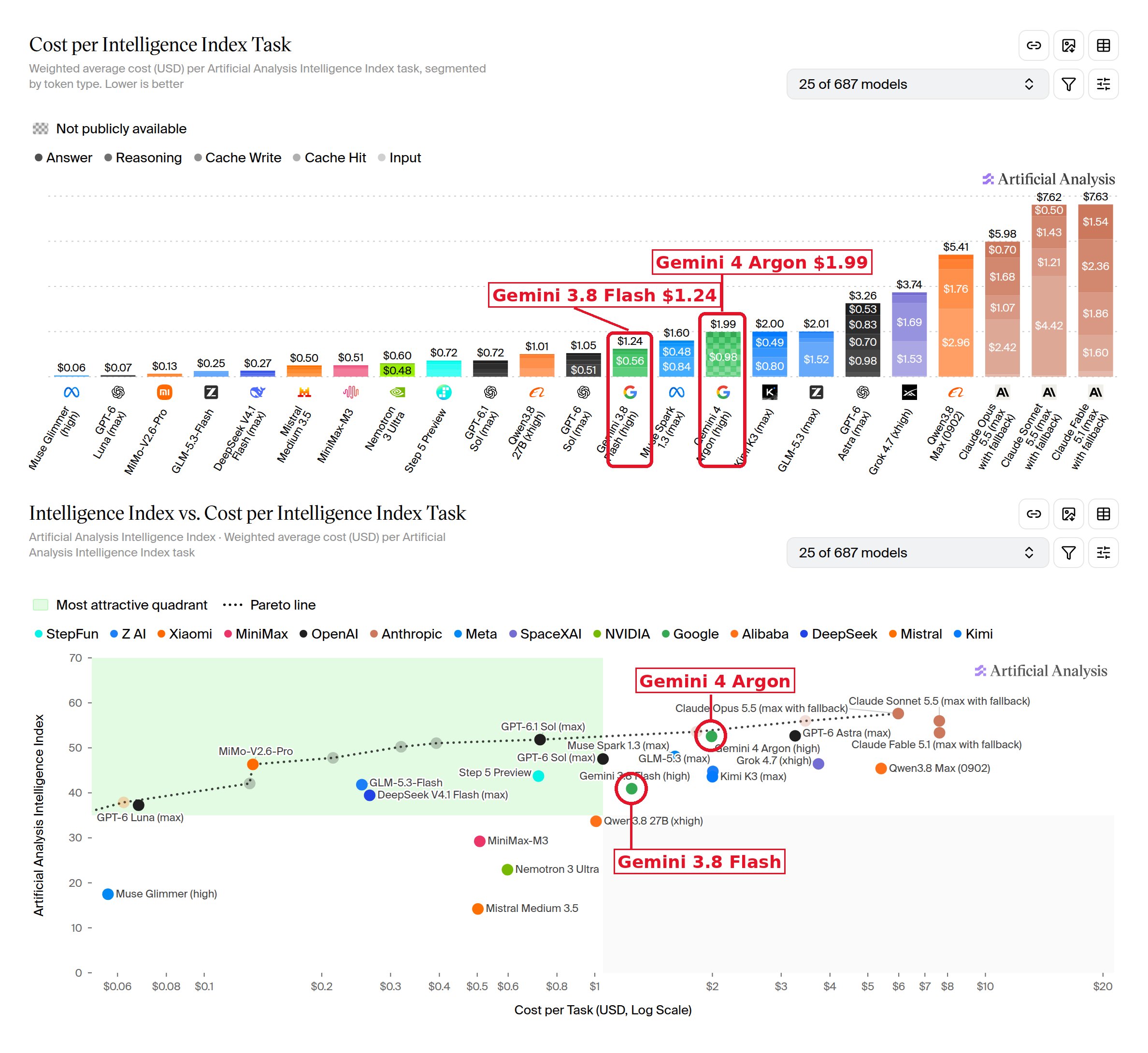Click the Qwen3.8 Max (0902) scatter point
The image size is (1148, 1053).
[881, 768]
